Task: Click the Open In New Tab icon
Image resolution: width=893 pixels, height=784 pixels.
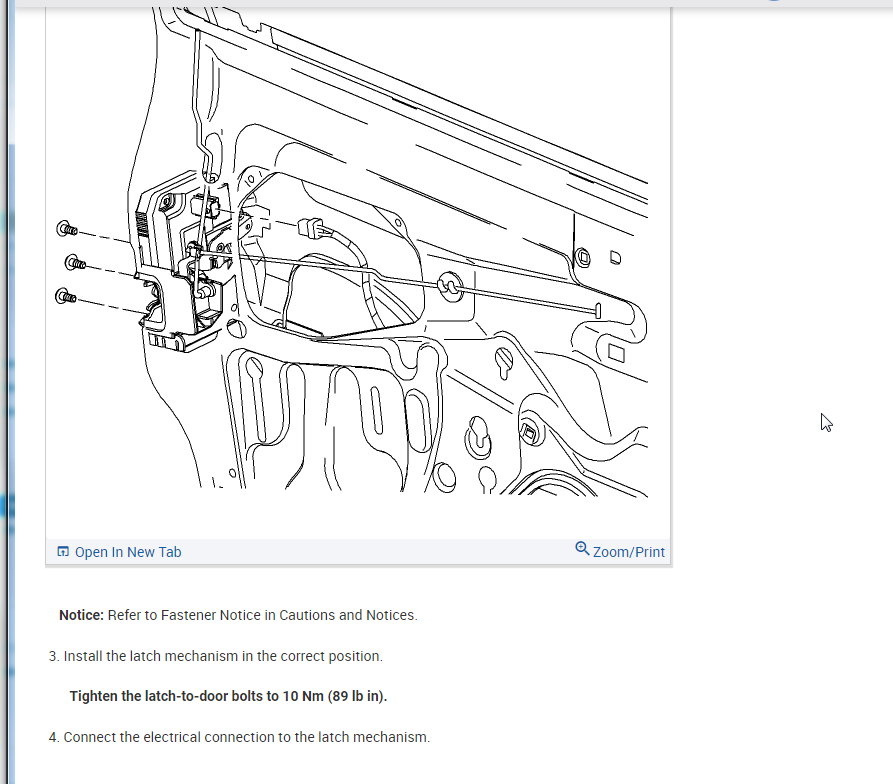Action: pyautogui.click(x=63, y=551)
